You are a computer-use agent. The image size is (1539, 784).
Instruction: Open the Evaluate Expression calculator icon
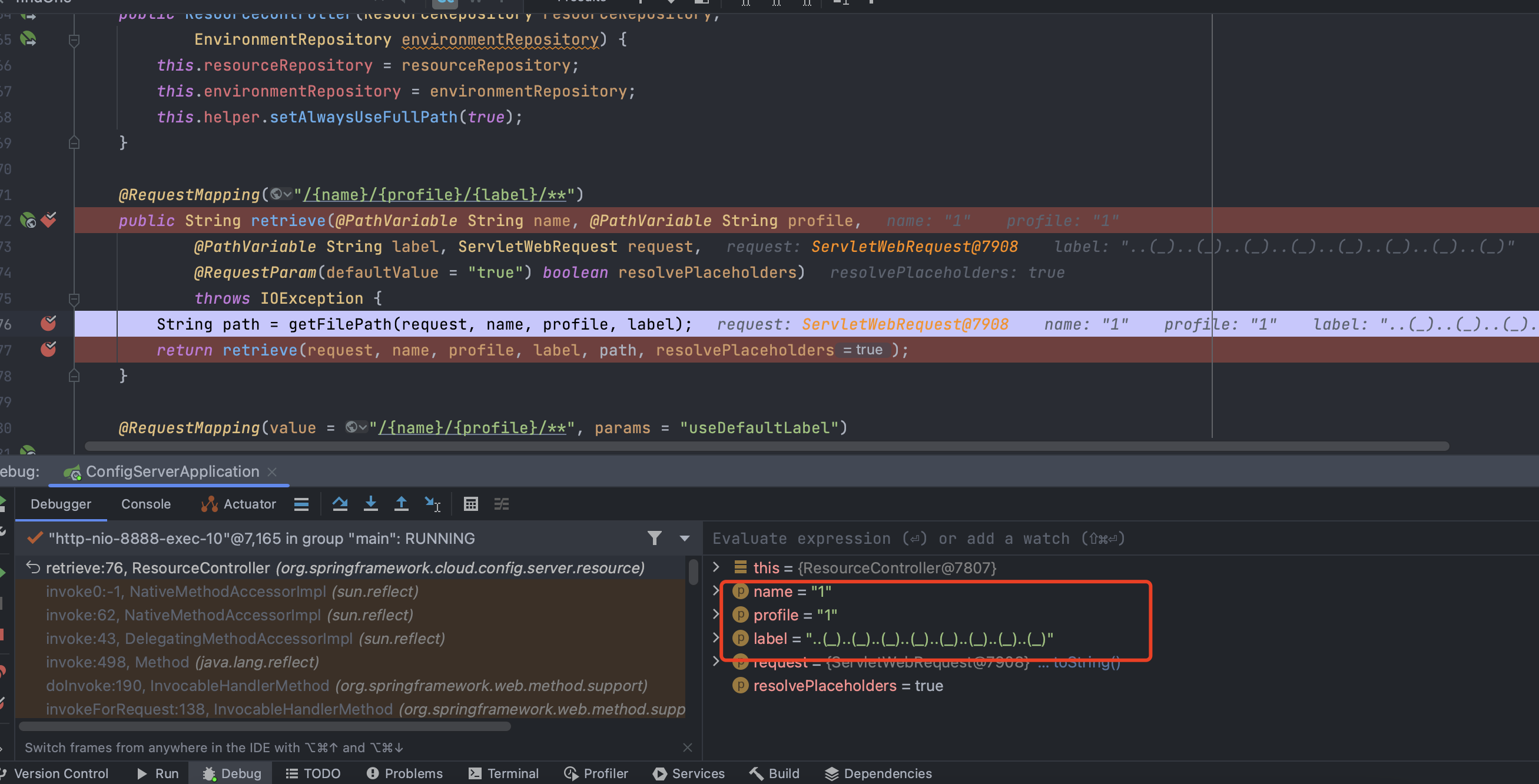471,504
